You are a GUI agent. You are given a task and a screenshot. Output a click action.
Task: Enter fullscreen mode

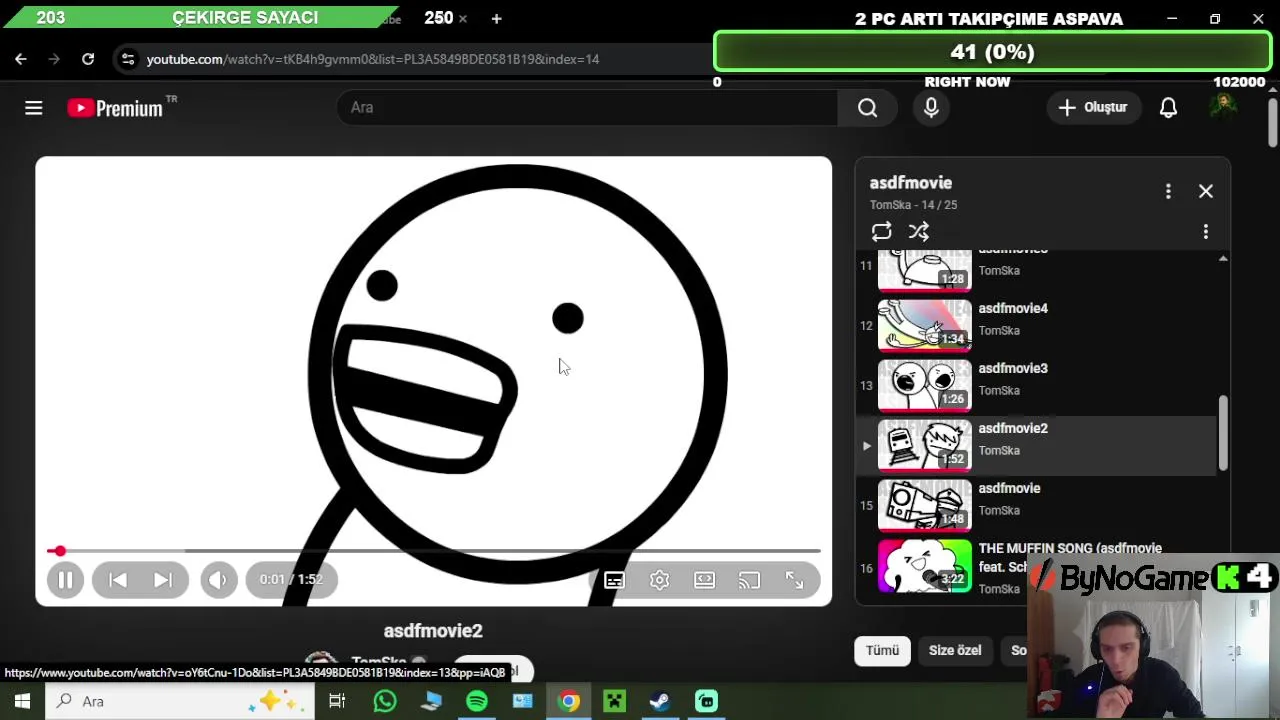coord(794,580)
